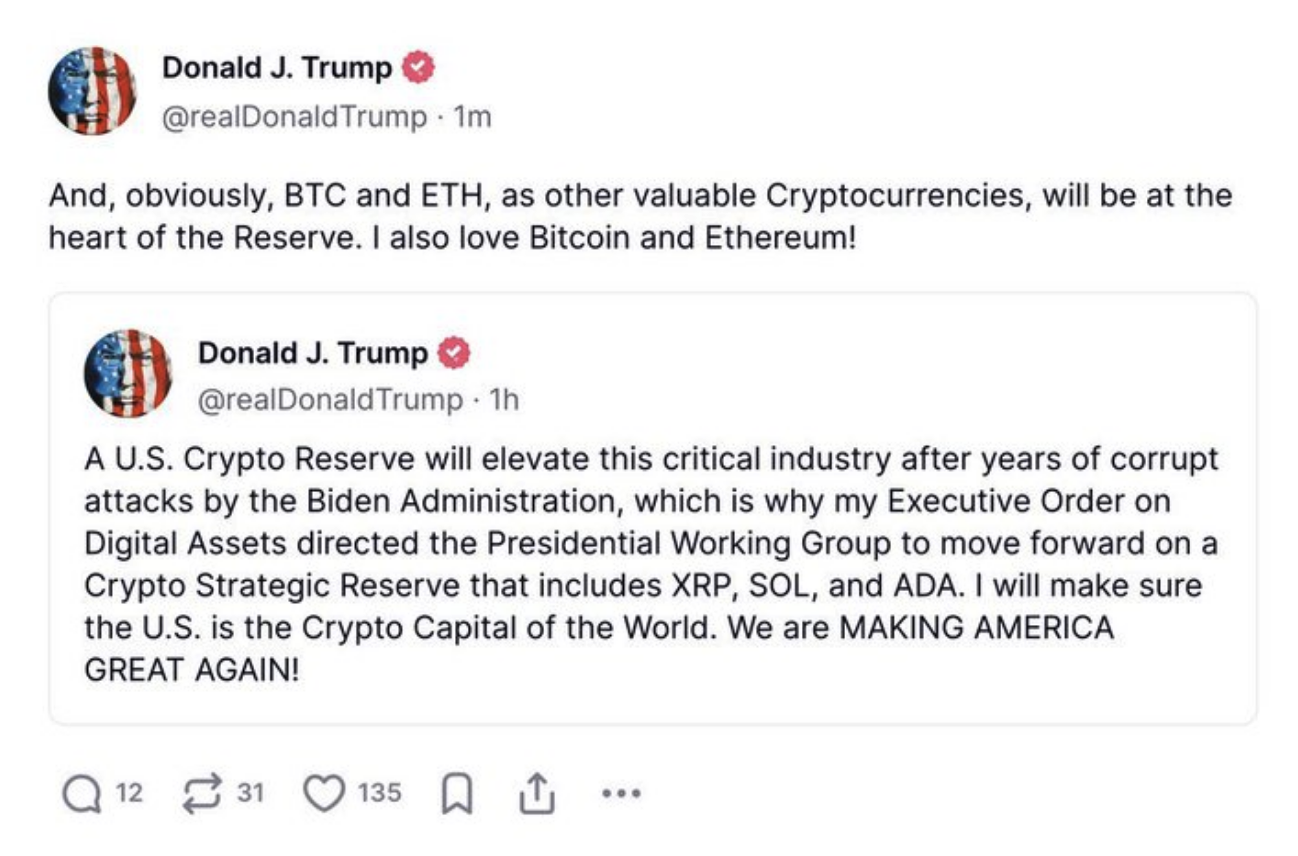The height and width of the screenshot is (856, 1298).
Task: Click the 135 likes count
Action: pos(379,794)
